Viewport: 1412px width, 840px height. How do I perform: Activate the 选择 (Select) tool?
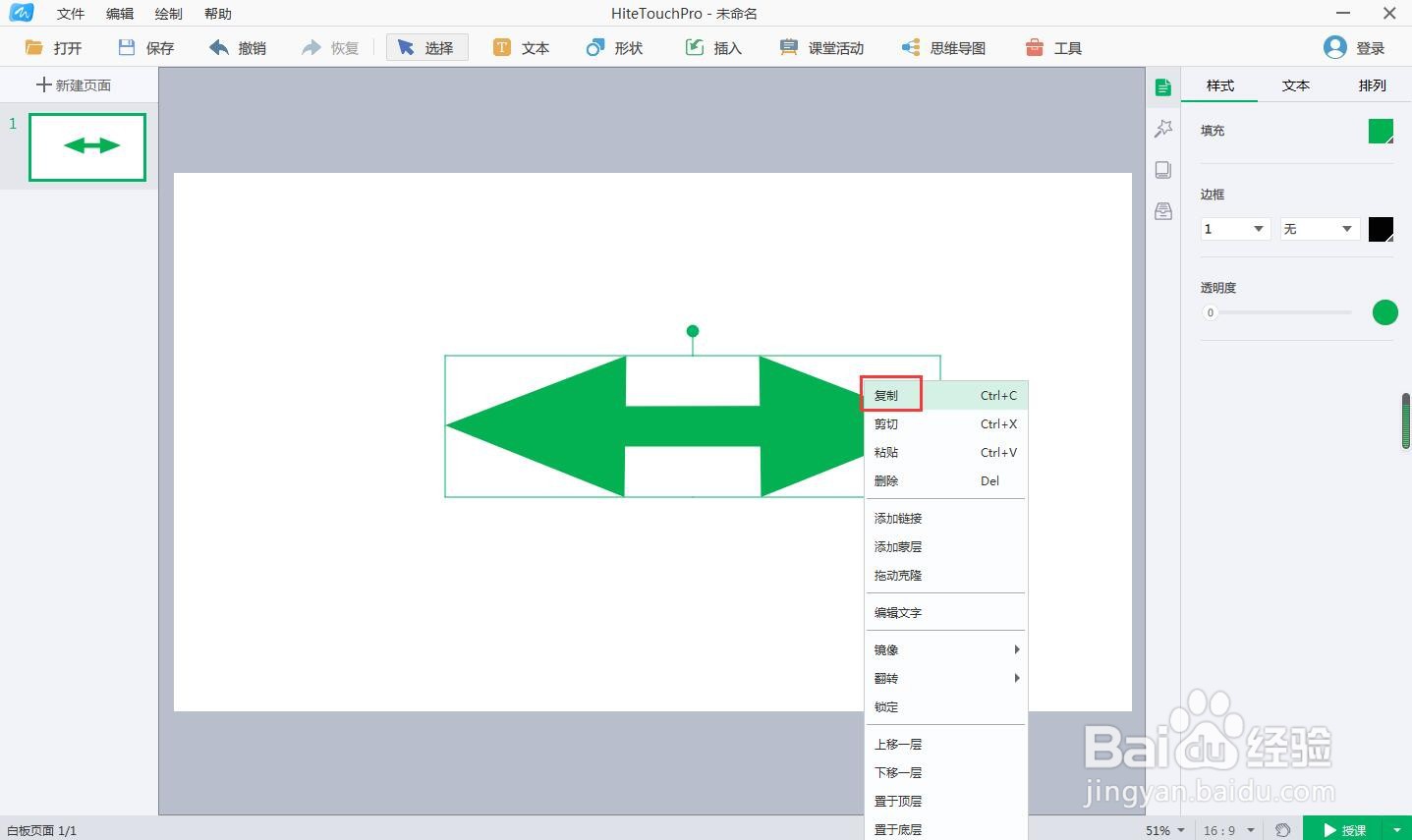[x=426, y=47]
